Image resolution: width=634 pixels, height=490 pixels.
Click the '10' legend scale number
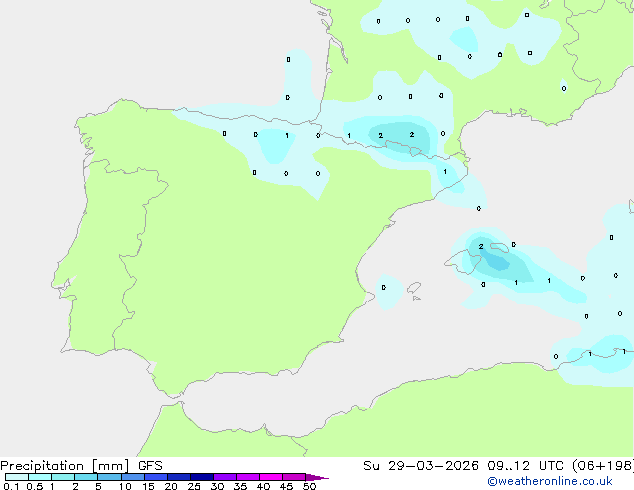click(125, 486)
